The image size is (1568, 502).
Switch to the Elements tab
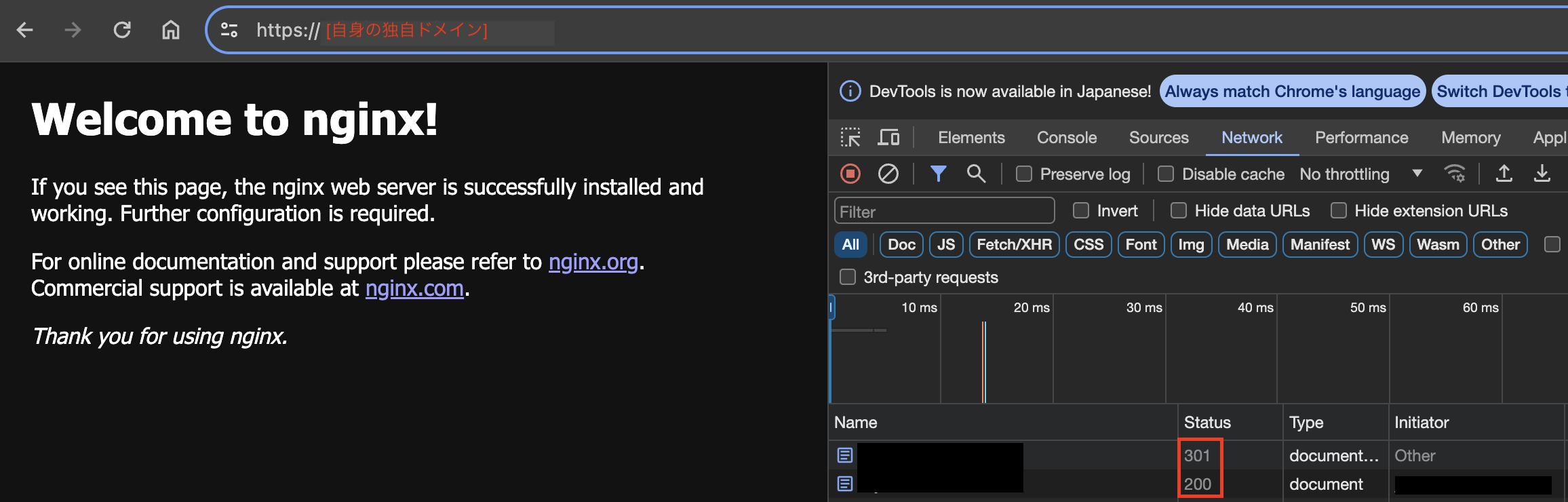(x=971, y=138)
